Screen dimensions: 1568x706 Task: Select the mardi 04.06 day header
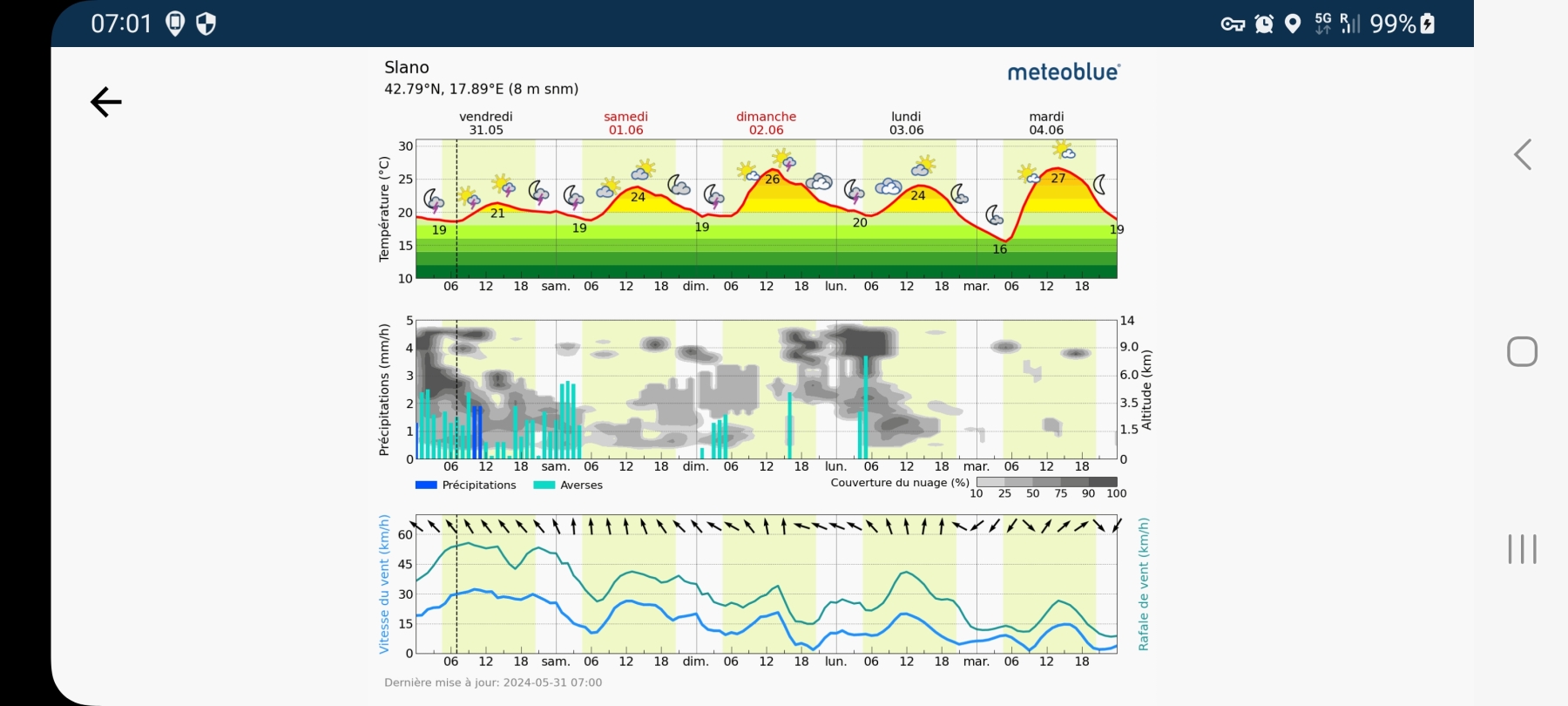click(1046, 123)
